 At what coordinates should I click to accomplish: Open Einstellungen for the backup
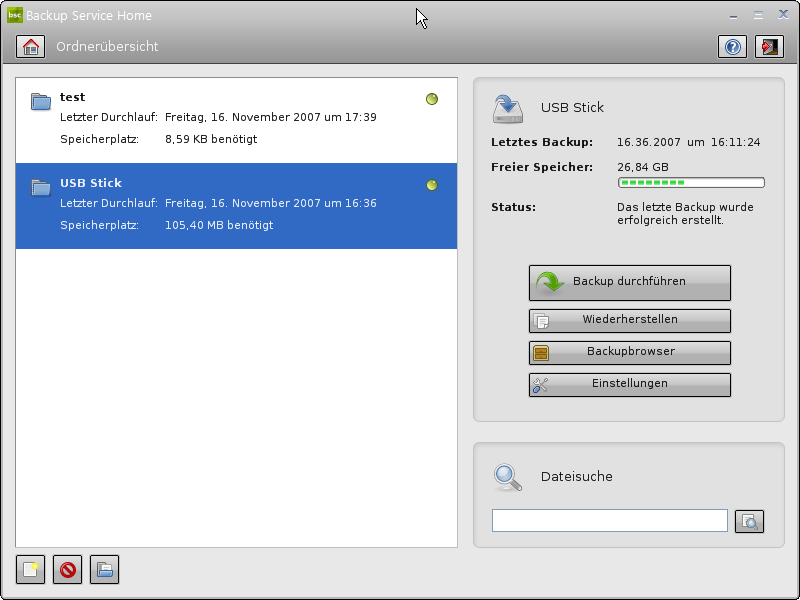(629, 384)
